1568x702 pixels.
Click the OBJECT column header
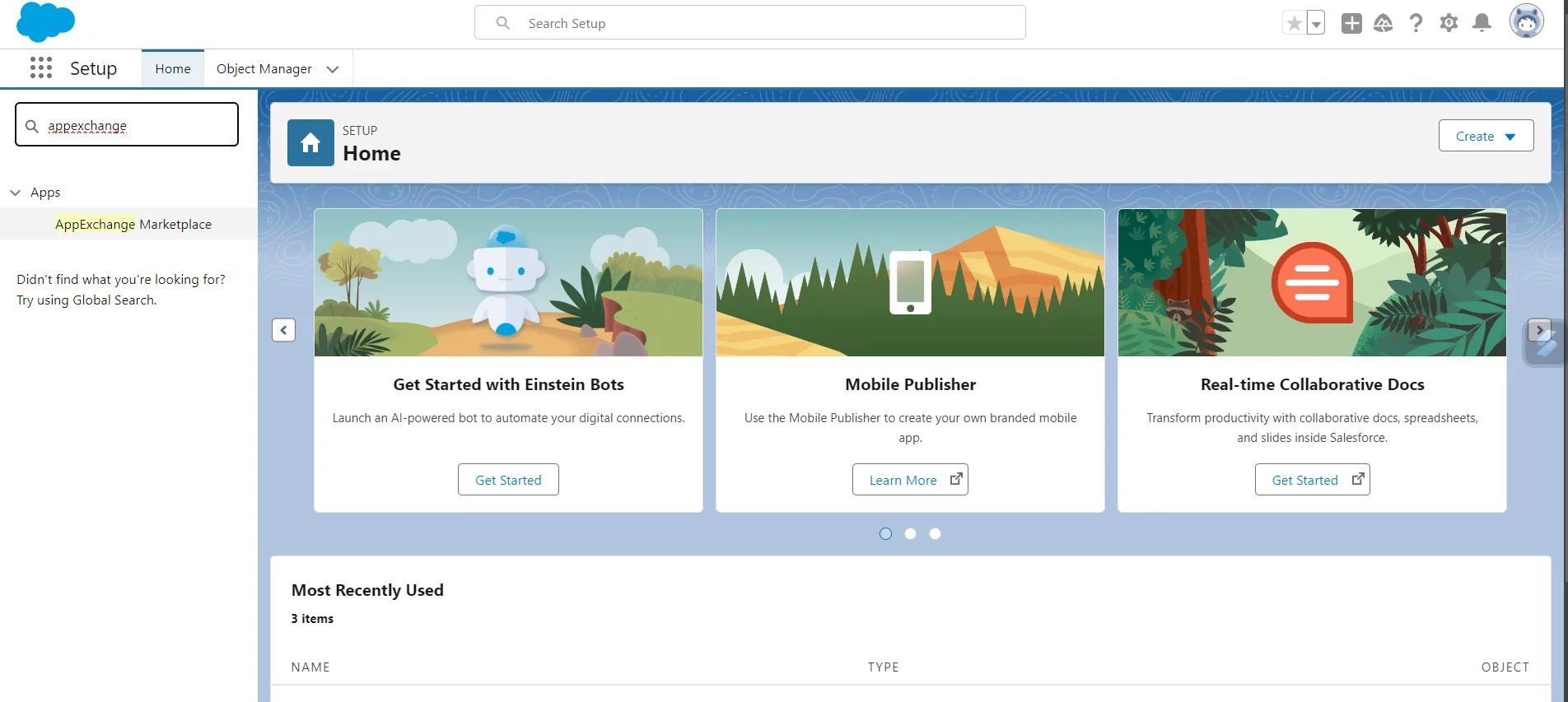[x=1505, y=667]
